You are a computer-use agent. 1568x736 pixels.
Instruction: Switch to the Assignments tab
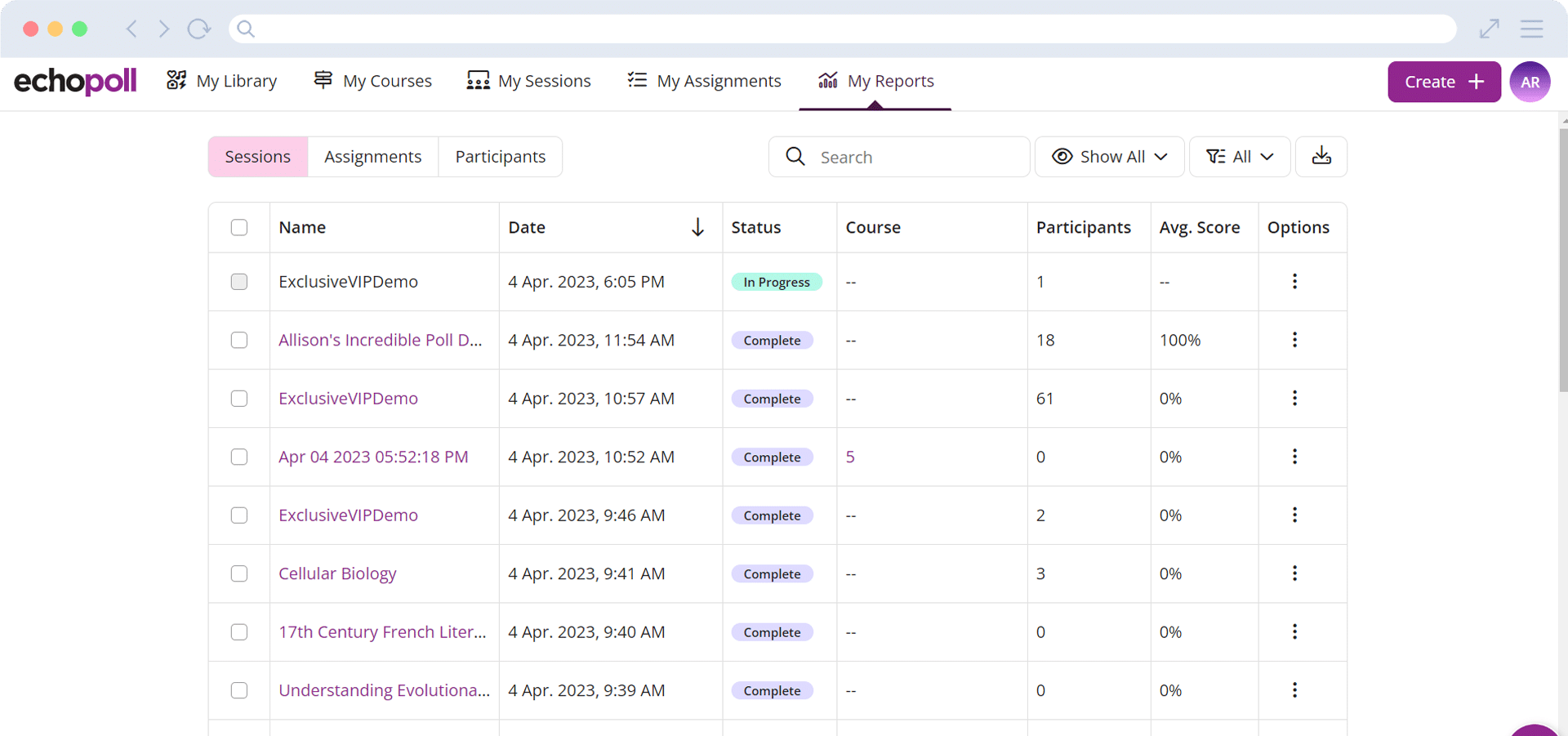[x=373, y=156]
